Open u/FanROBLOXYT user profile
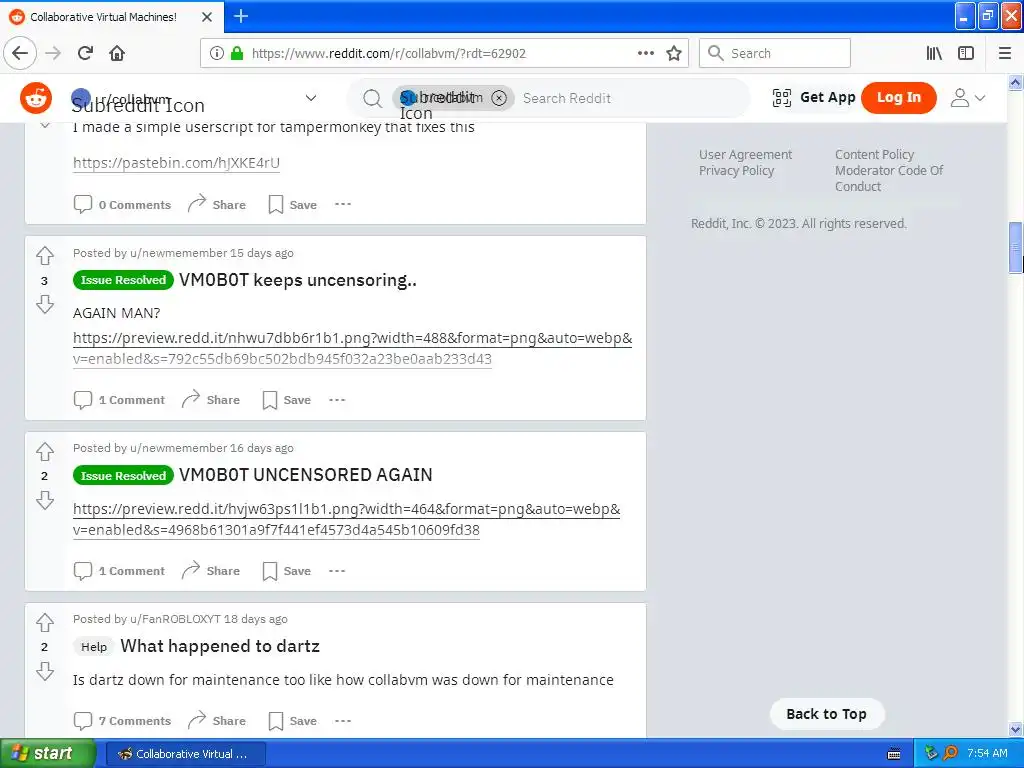Screen dimensions: 1024x768 coord(175,619)
